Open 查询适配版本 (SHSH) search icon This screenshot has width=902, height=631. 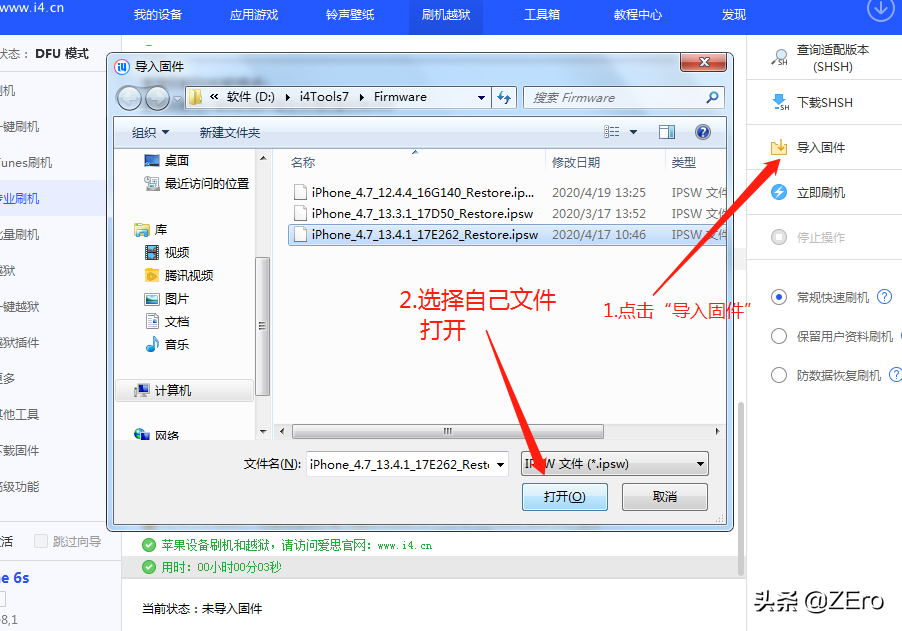[779, 58]
